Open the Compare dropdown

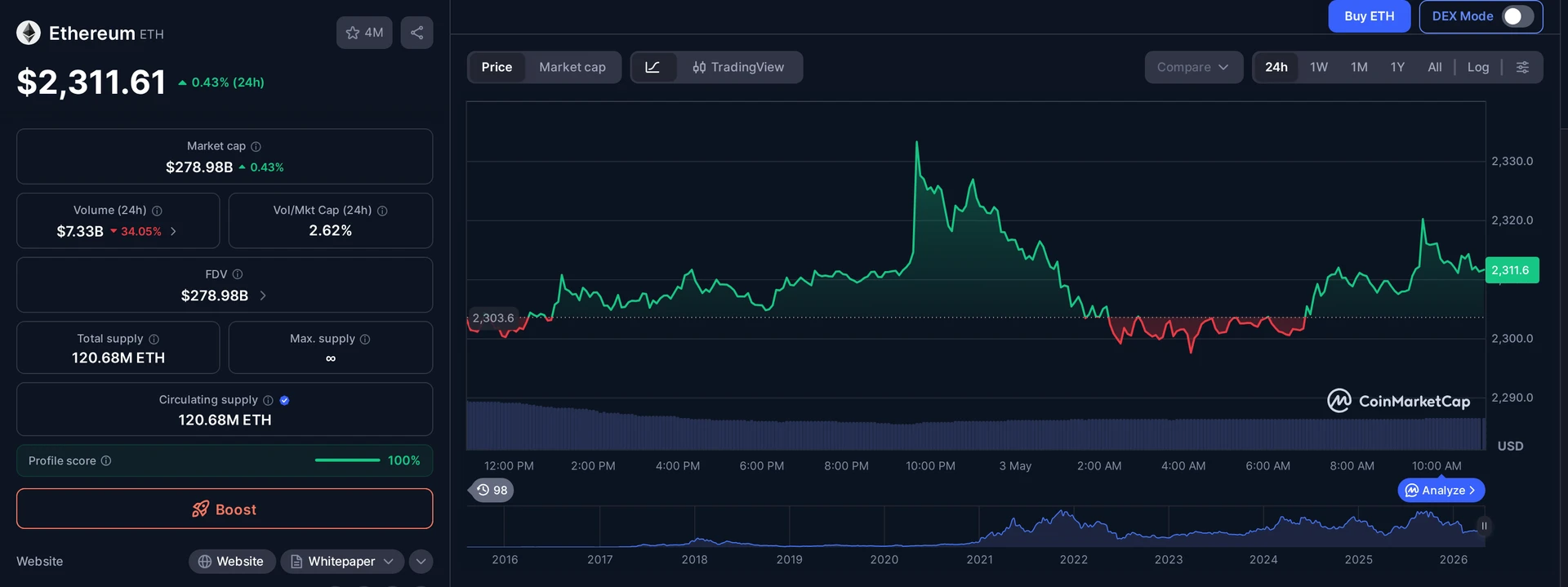click(1193, 67)
